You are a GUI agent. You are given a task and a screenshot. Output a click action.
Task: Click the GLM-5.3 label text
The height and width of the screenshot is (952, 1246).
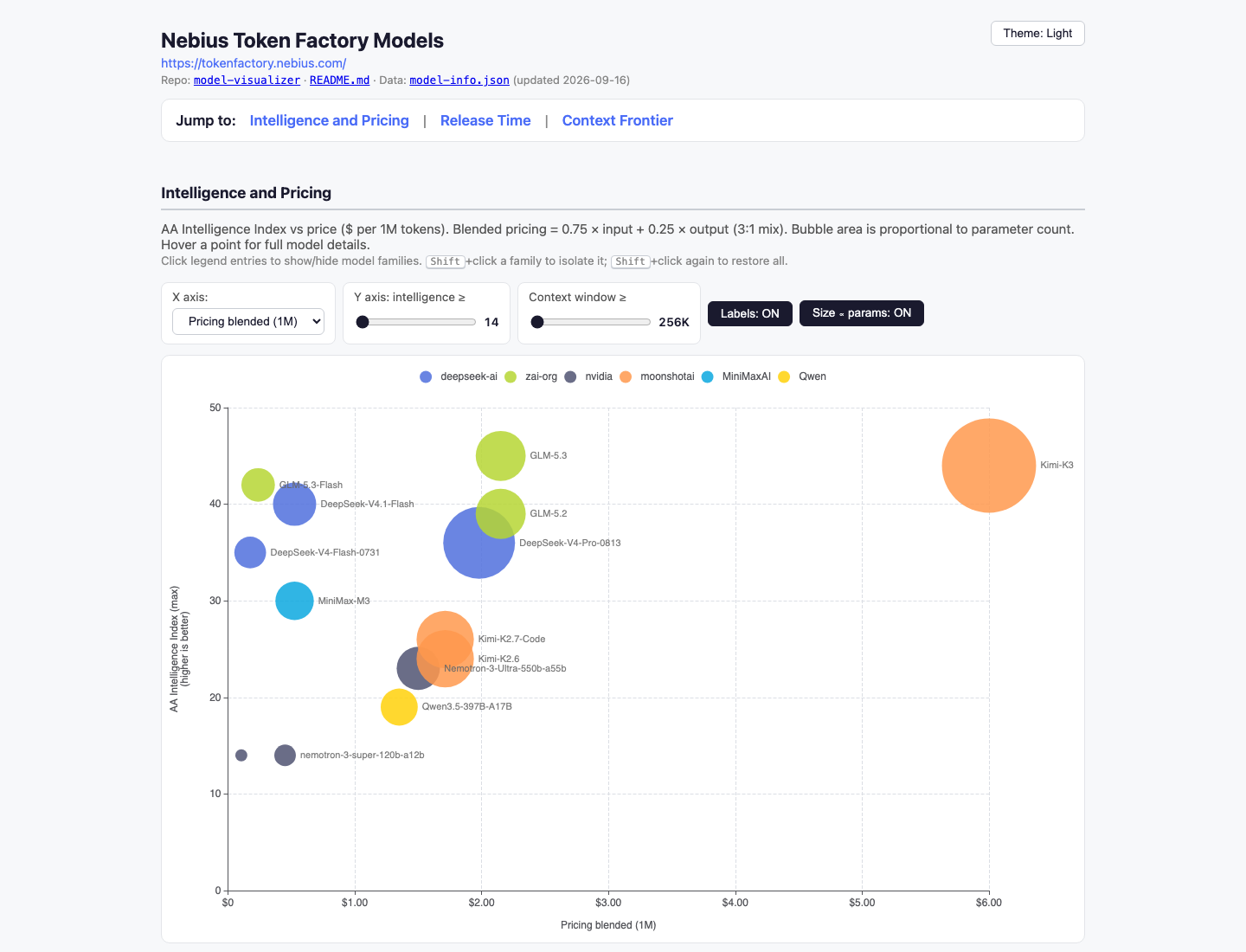pos(549,455)
